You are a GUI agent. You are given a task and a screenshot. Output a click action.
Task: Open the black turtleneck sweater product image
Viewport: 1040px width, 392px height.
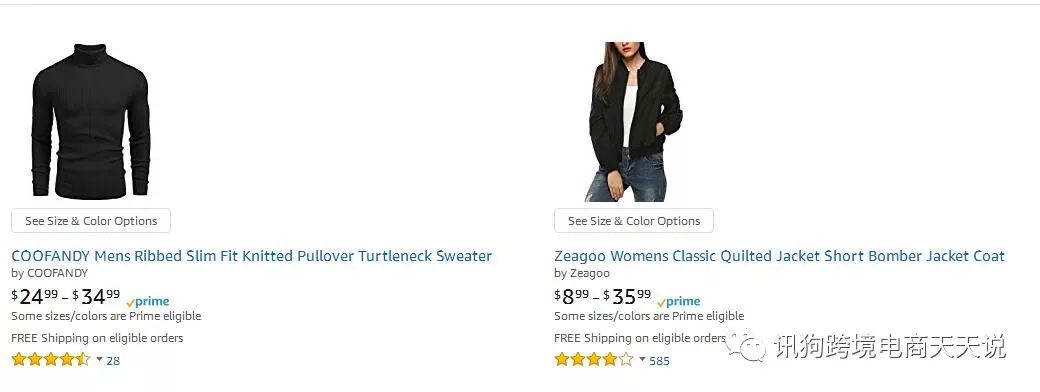(x=91, y=121)
